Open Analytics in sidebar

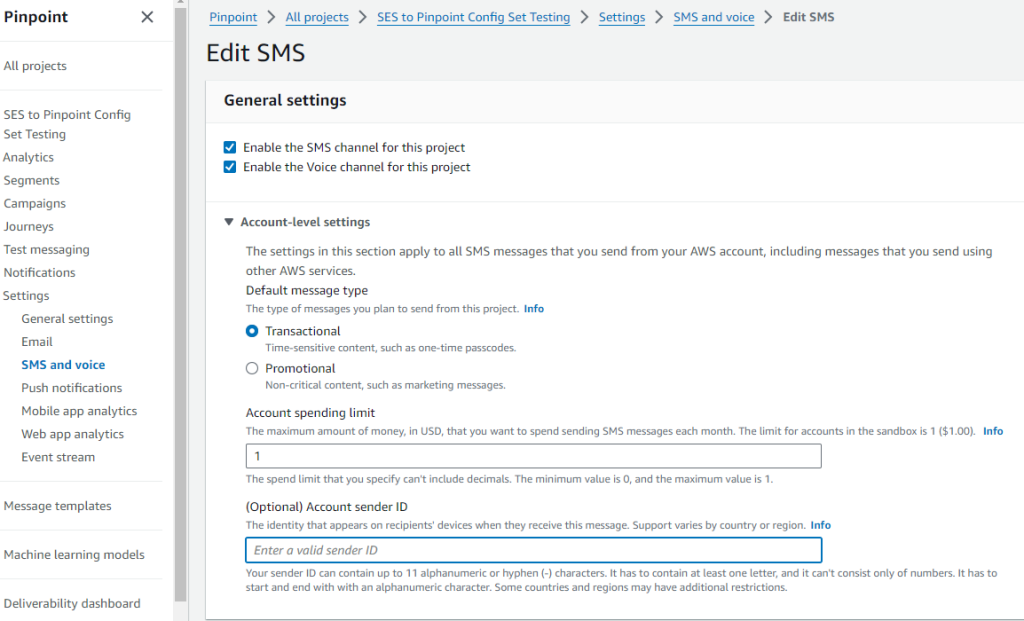(28, 157)
